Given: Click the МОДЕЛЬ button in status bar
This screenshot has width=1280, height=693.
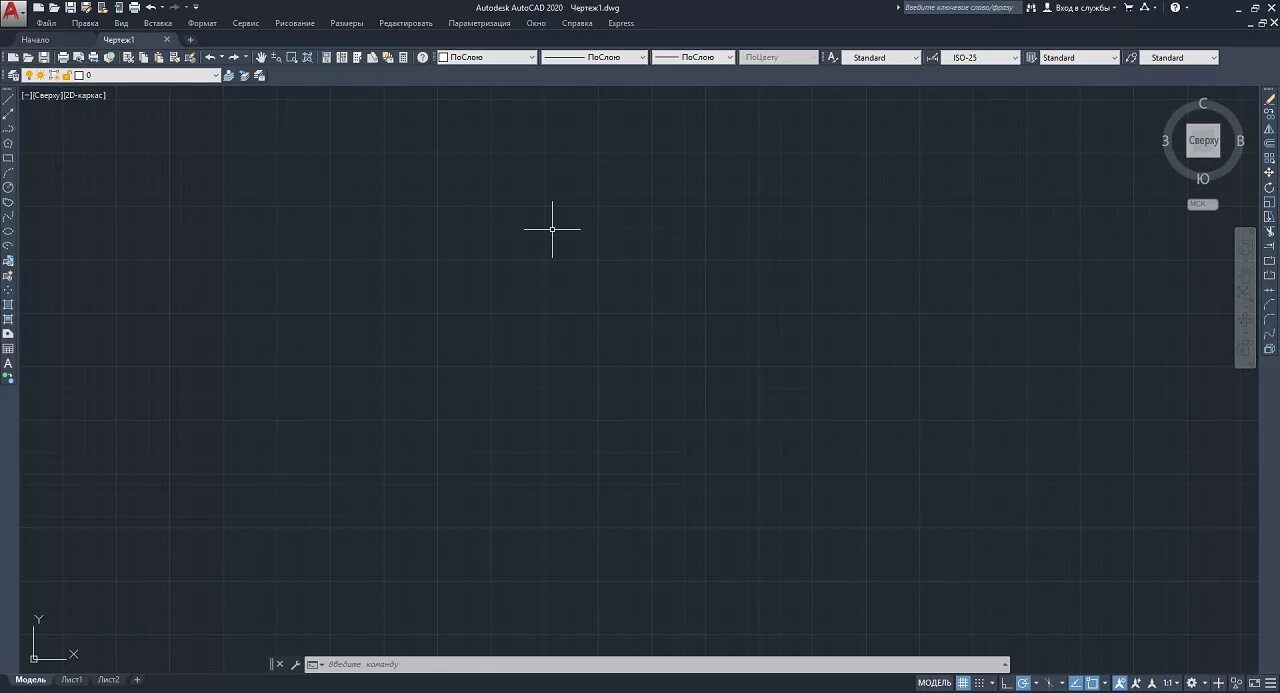Looking at the screenshot, I should 935,683.
